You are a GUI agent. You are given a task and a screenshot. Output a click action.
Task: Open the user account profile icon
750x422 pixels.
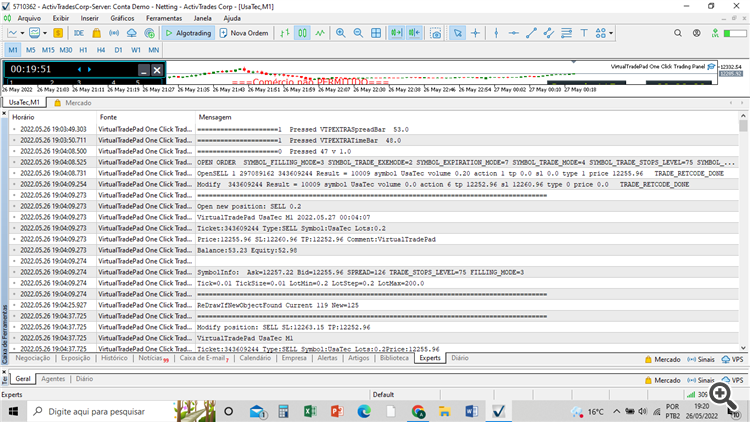point(696,33)
